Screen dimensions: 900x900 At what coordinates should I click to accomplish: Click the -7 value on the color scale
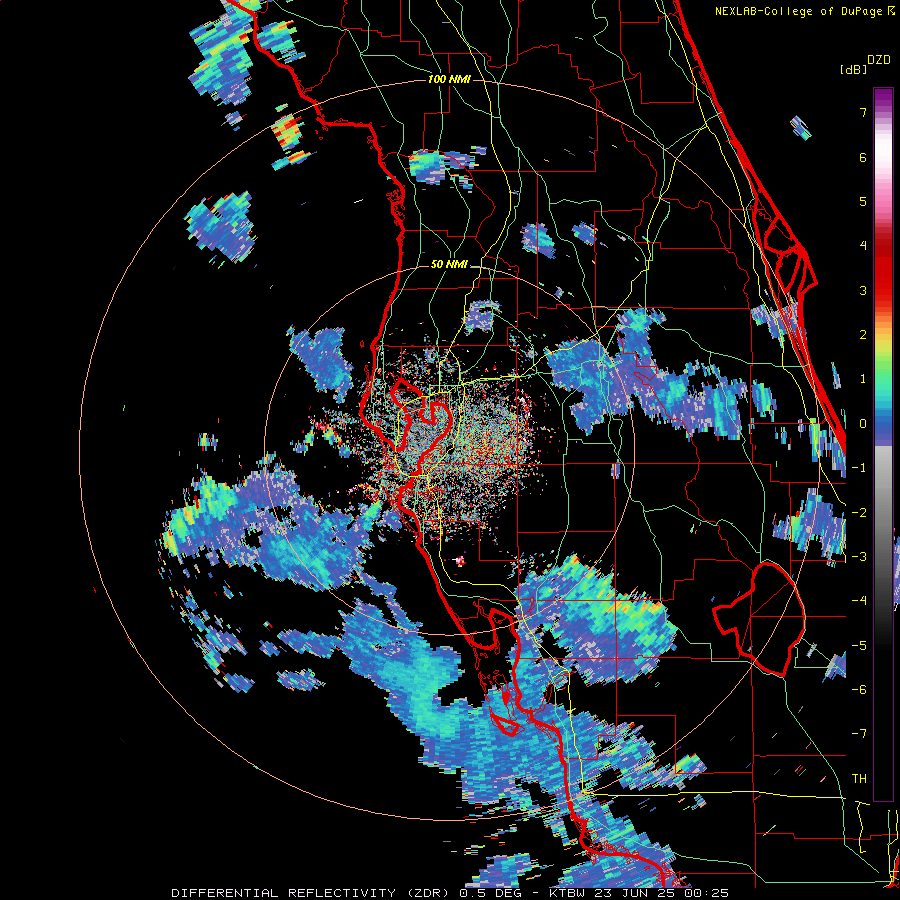pyautogui.click(x=859, y=734)
